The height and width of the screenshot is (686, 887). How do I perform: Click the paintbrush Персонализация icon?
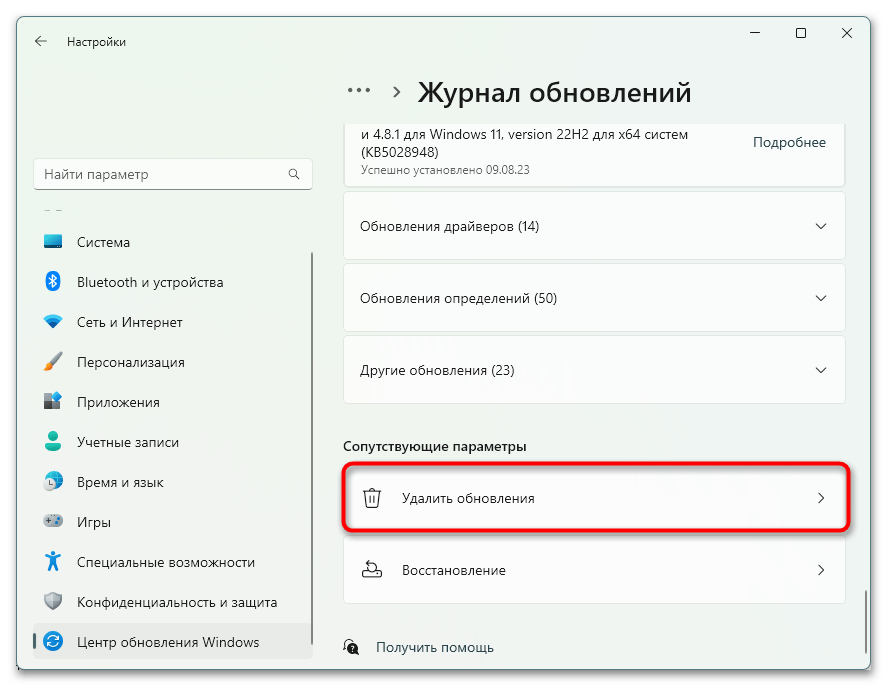[53, 362]
